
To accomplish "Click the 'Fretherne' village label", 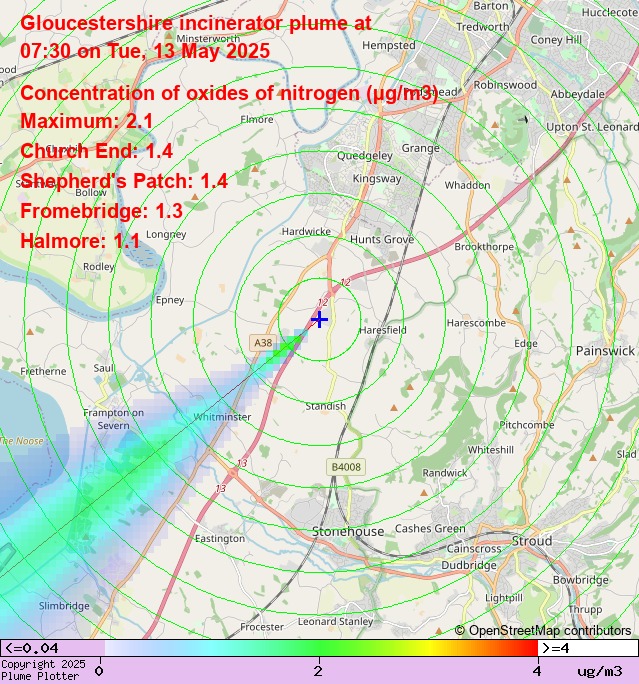I will (43, 372).
